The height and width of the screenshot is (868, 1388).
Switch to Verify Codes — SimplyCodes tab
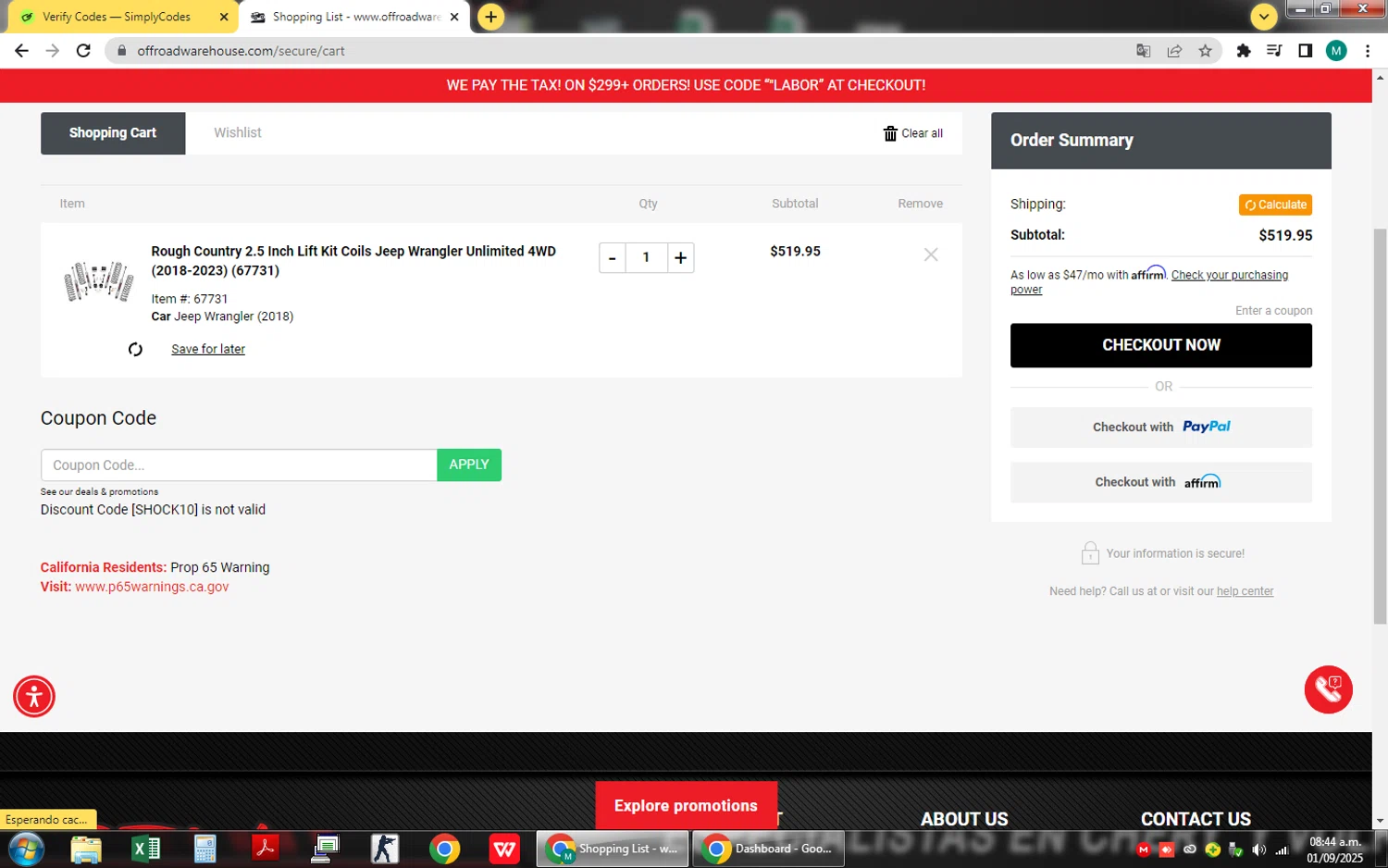117,17
